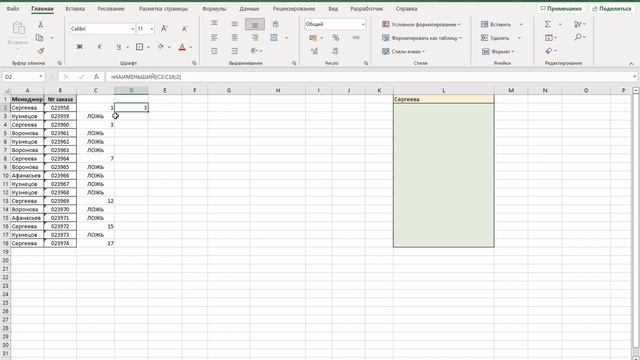Switch to the Вставка tab

[75, 9]
